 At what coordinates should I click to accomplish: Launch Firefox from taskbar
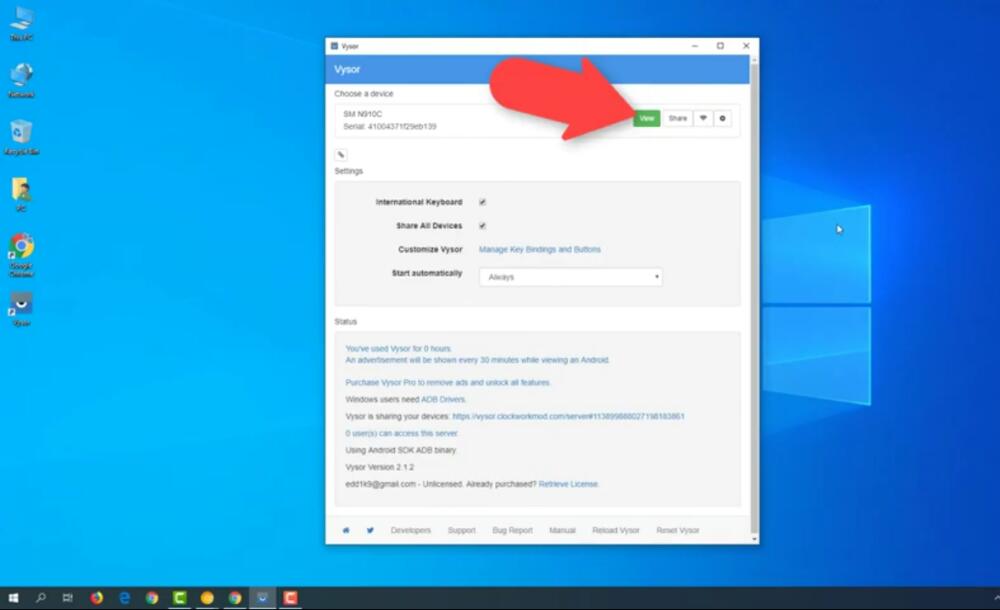pos(96,598)
